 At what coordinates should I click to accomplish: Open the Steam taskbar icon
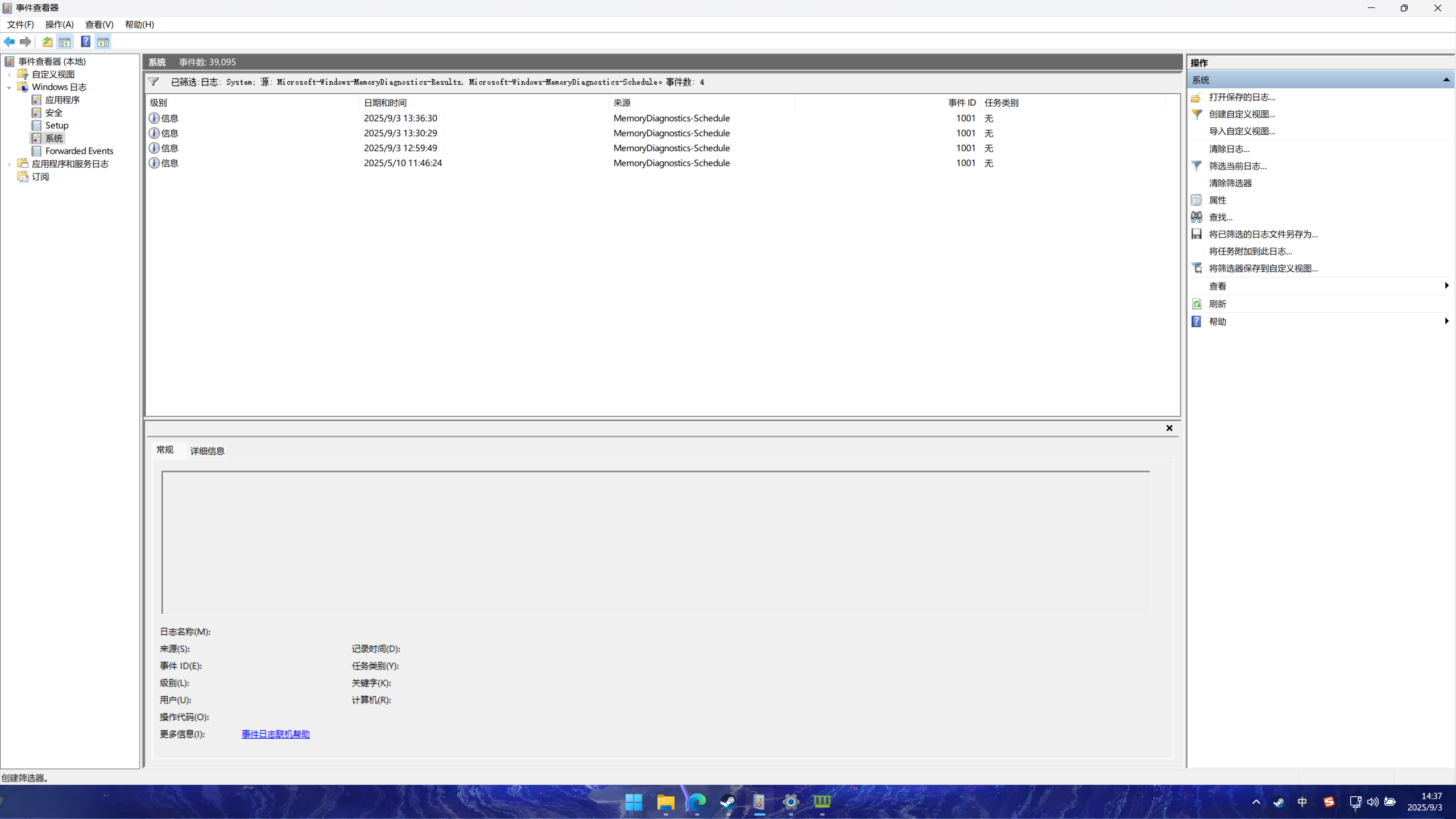(x=728, y=802)
